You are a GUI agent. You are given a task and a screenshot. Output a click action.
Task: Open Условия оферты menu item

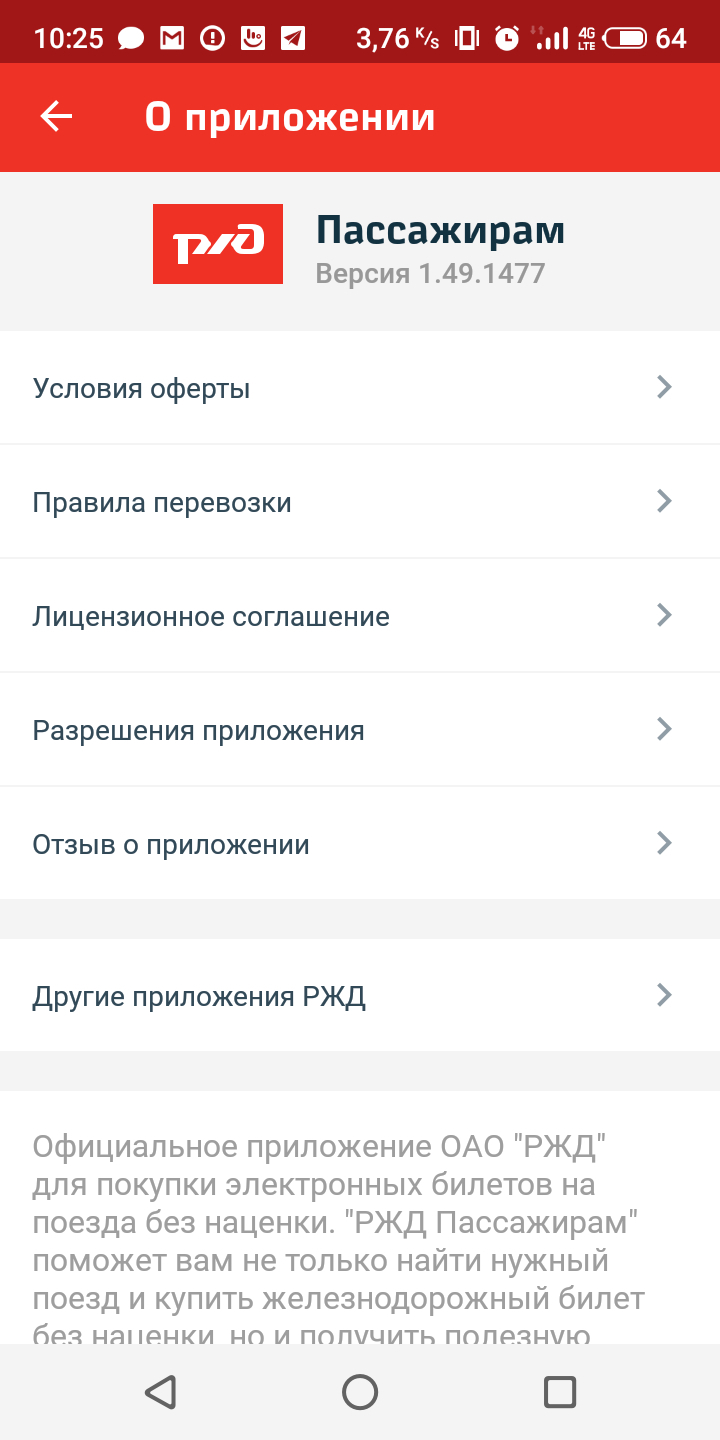142,388
